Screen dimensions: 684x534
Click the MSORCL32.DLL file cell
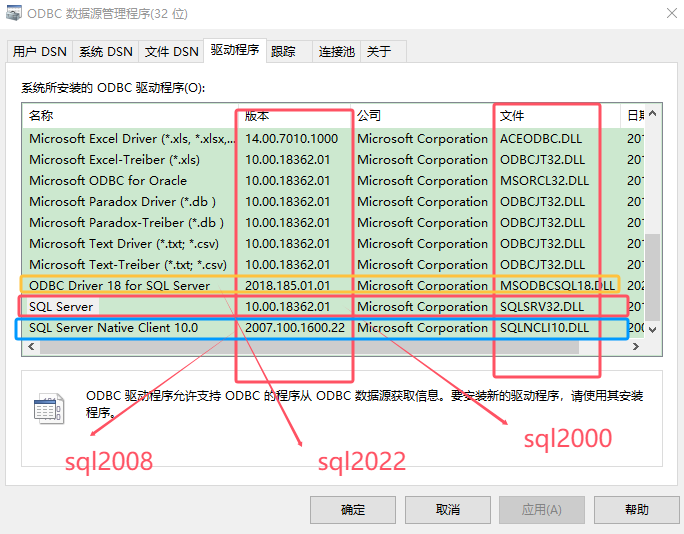(x=544, y=181)
